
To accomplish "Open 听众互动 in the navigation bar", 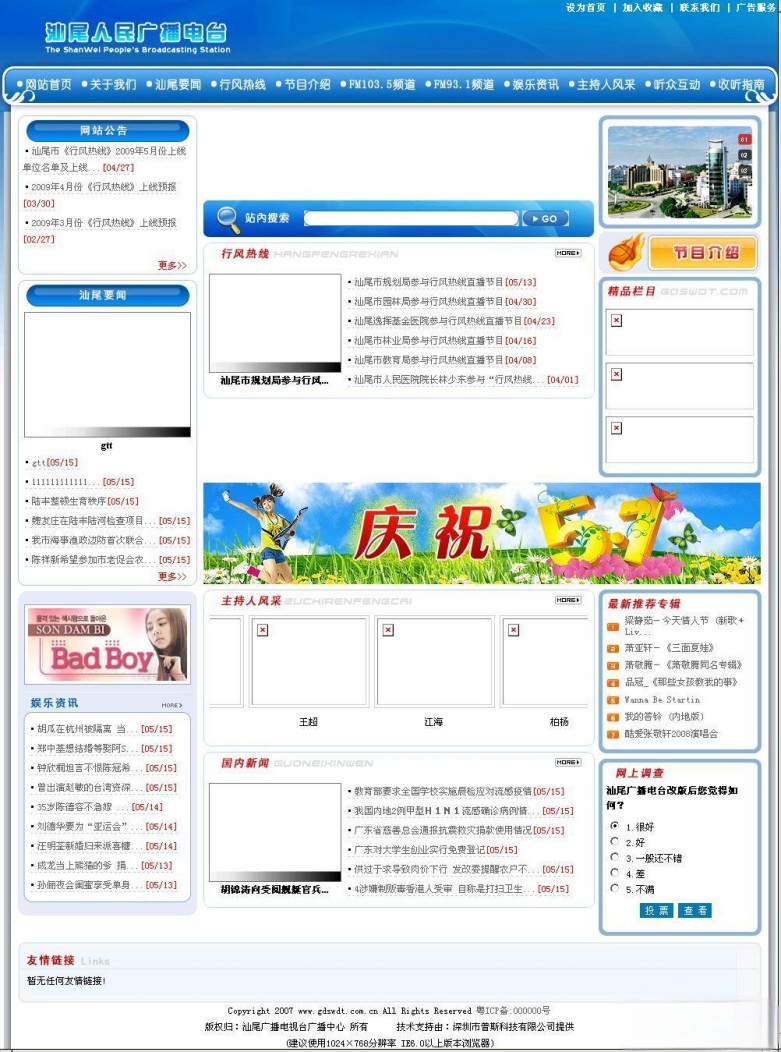I will point(677,85).
